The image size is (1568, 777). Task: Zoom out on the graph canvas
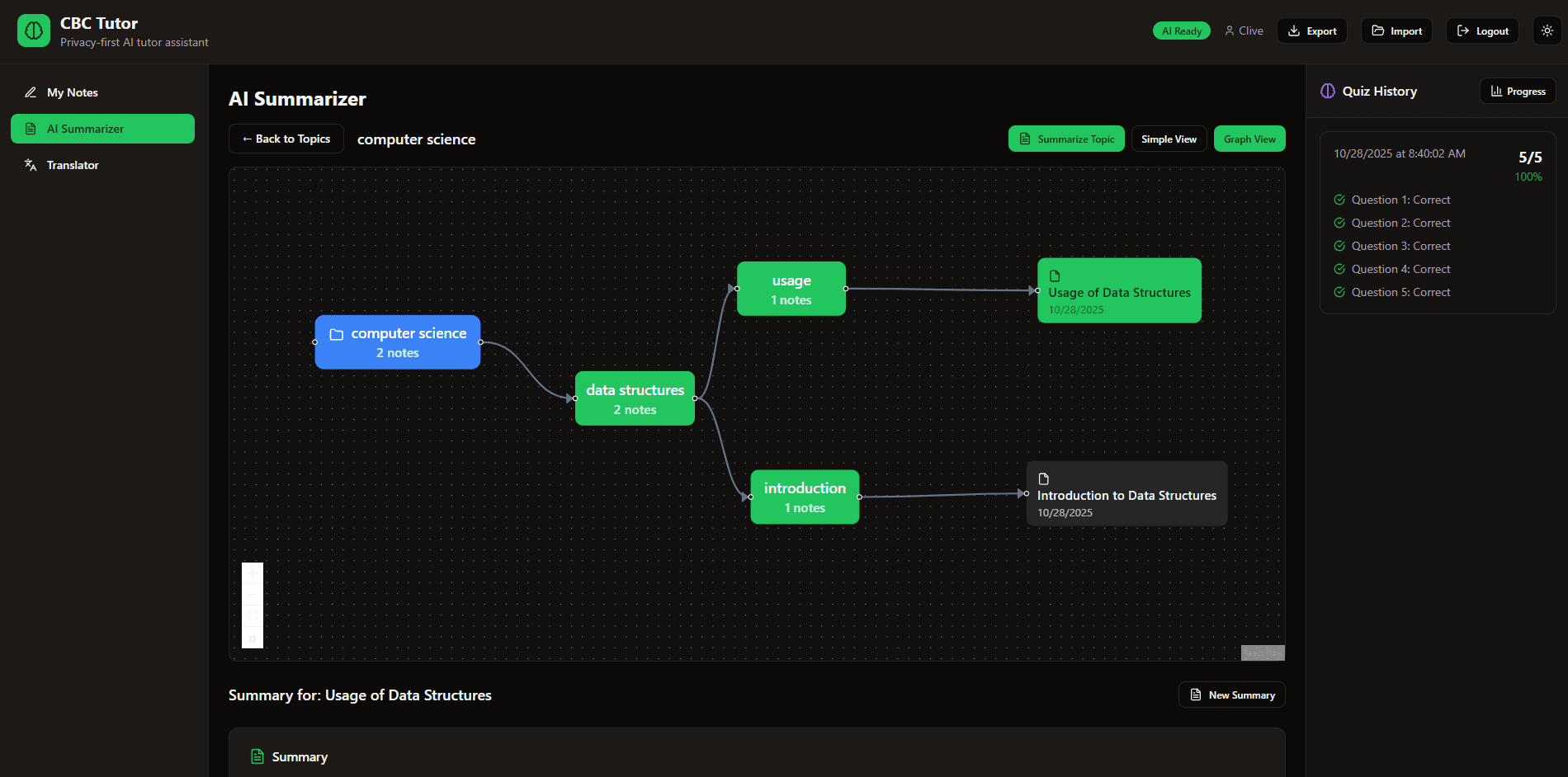click(253, 595)
